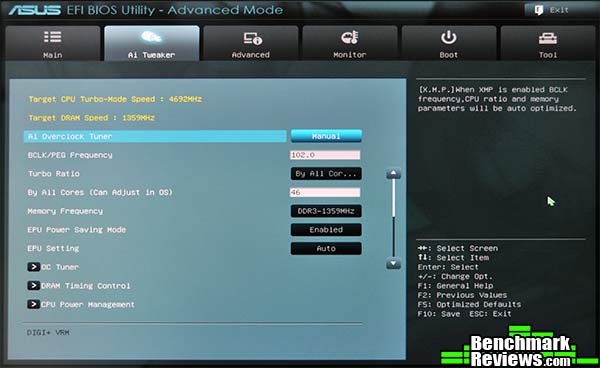
Task: Click the F1: General Help hint
Action: tap(455, 286)
